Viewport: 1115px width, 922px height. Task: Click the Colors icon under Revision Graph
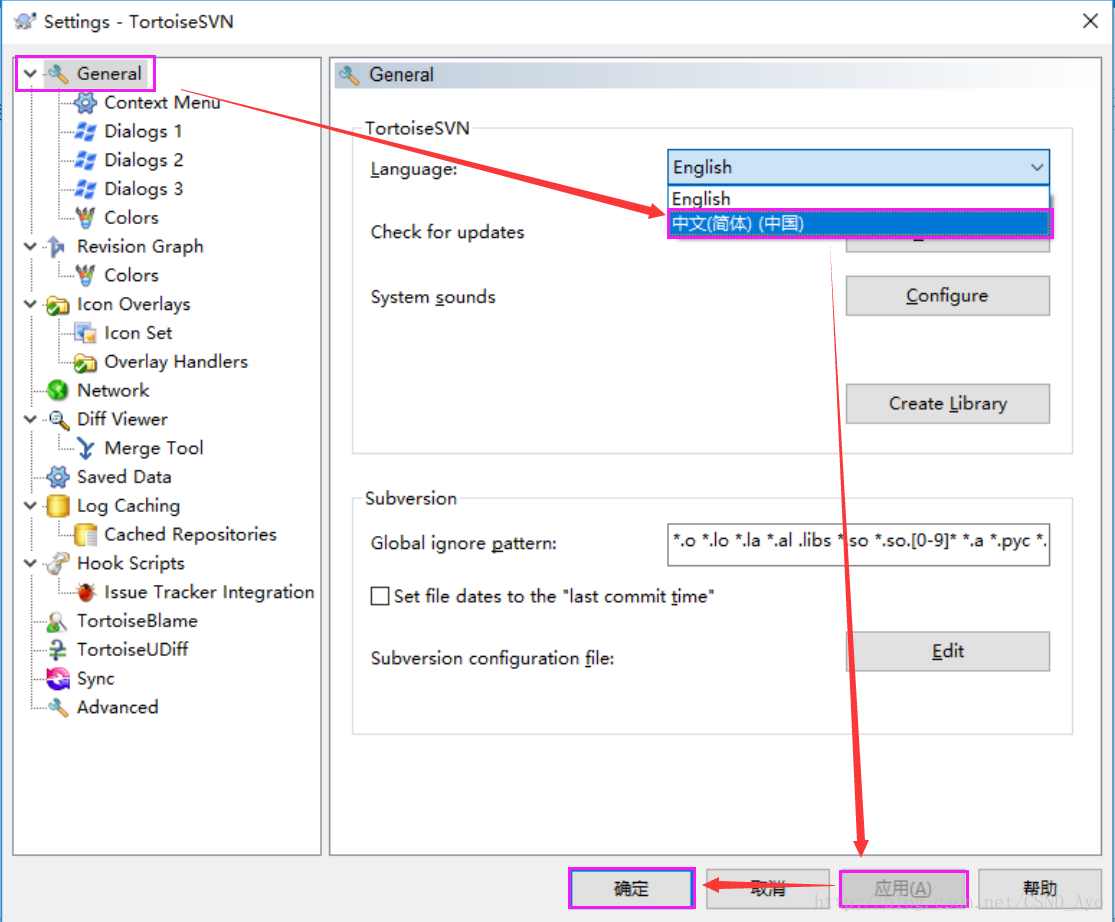(85, 275)
